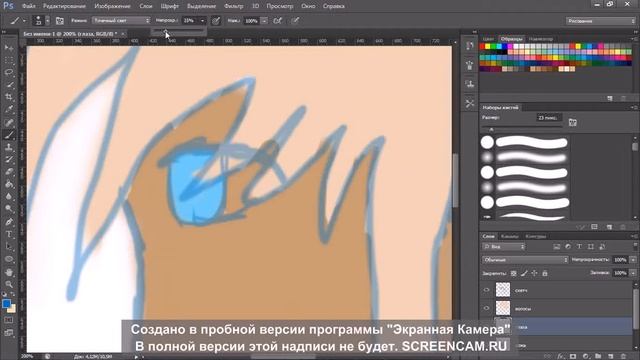
Task: Select the Lasso tool
Action: coord(9,73)
